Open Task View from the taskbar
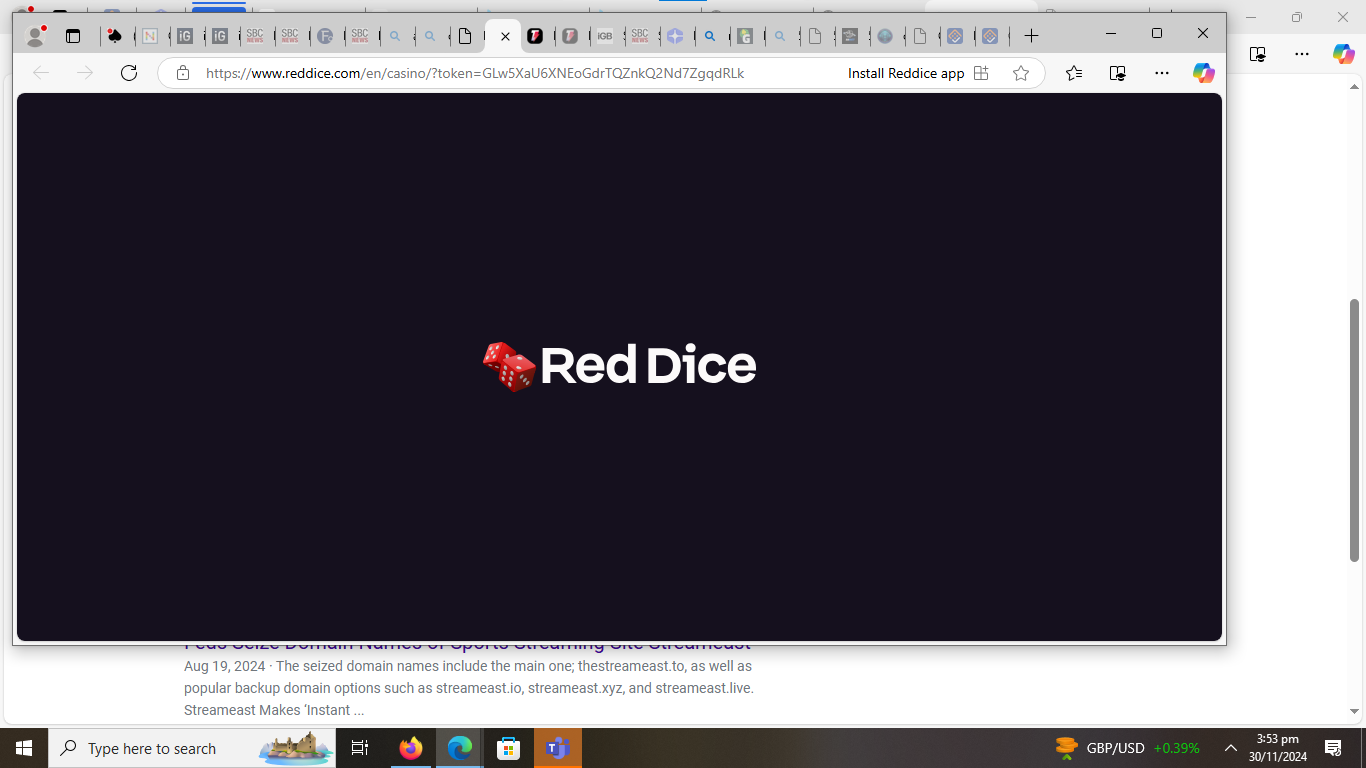The height and width of the screenshot is (768, 1366). [361, 748]
